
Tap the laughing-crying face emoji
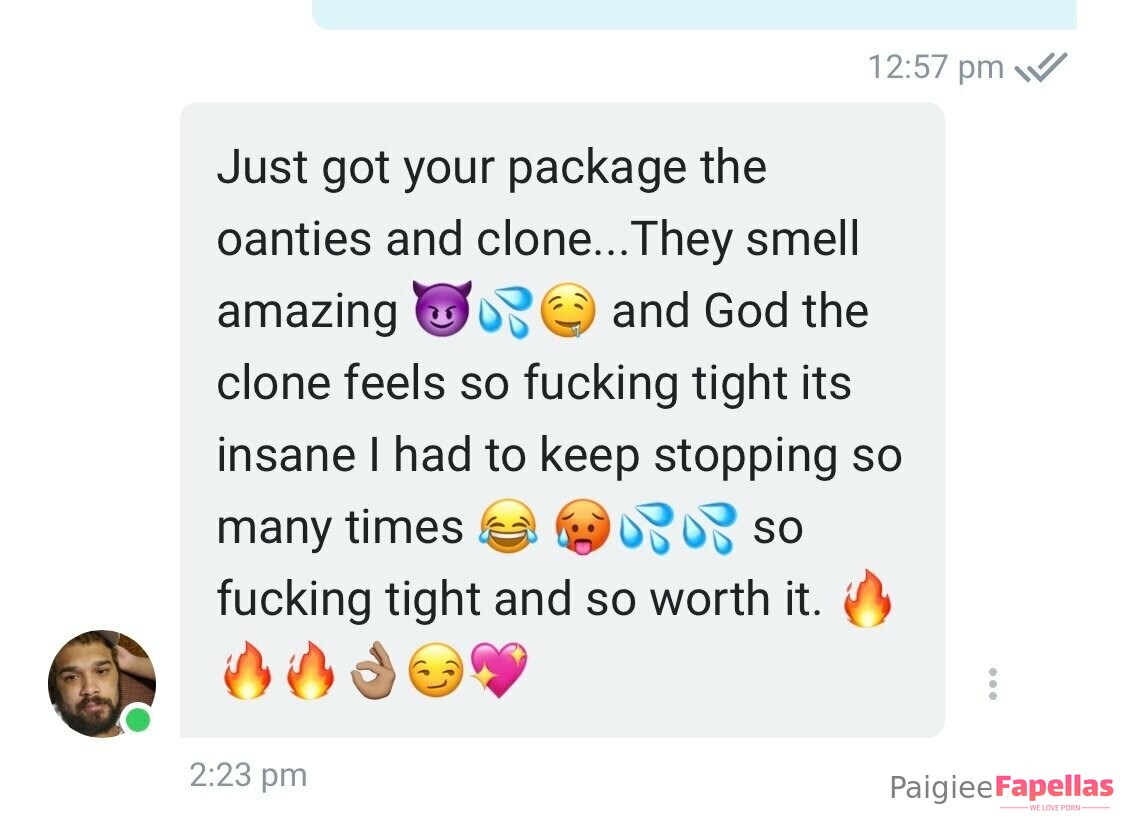508,527
